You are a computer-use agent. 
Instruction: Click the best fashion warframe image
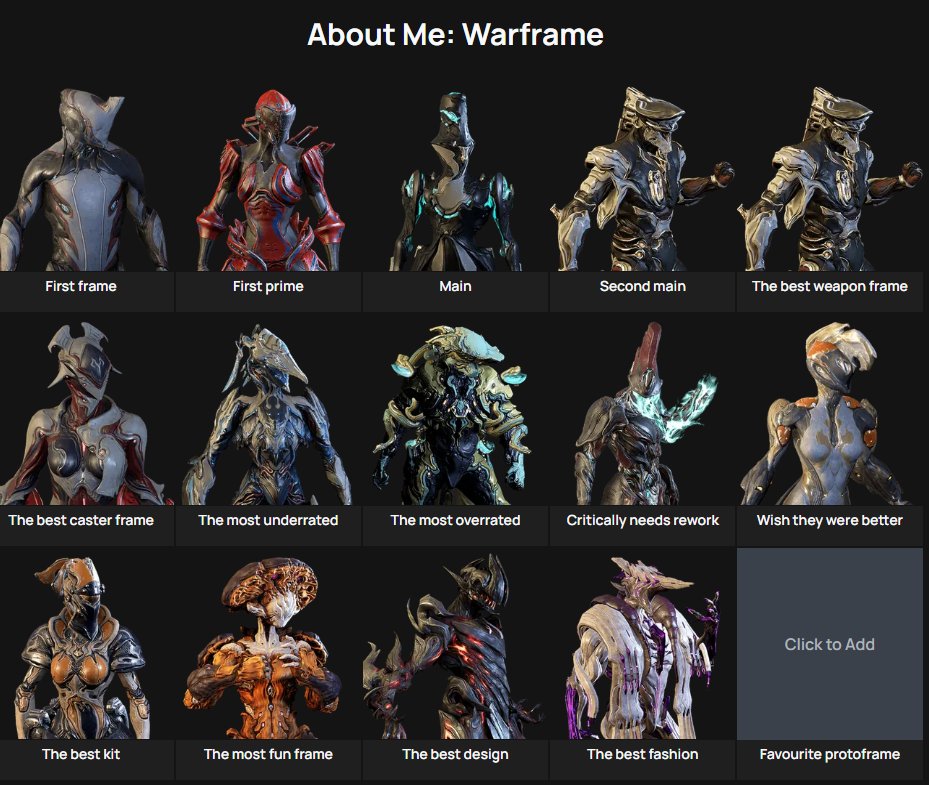coord(642,646)
